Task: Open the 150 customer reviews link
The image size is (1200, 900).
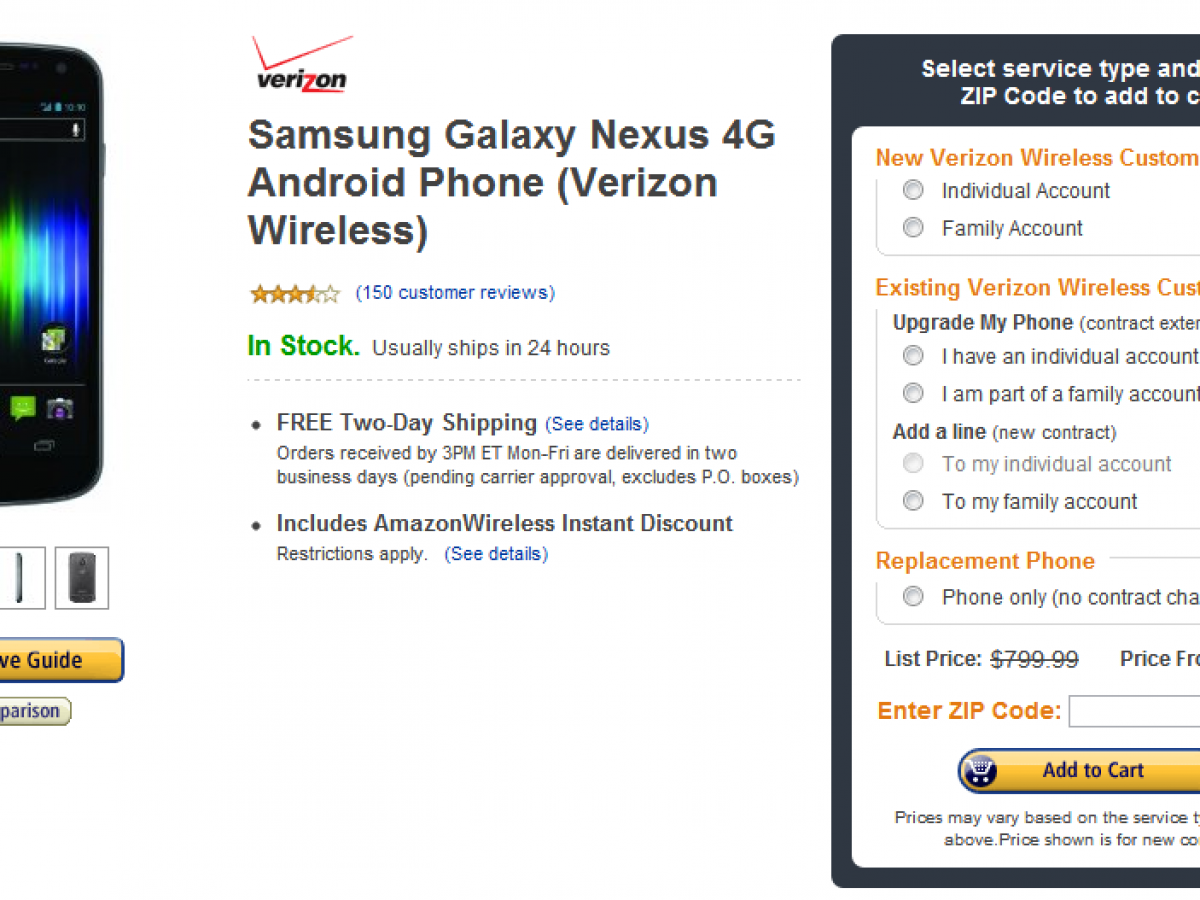Action: click(x=455, y=293)
